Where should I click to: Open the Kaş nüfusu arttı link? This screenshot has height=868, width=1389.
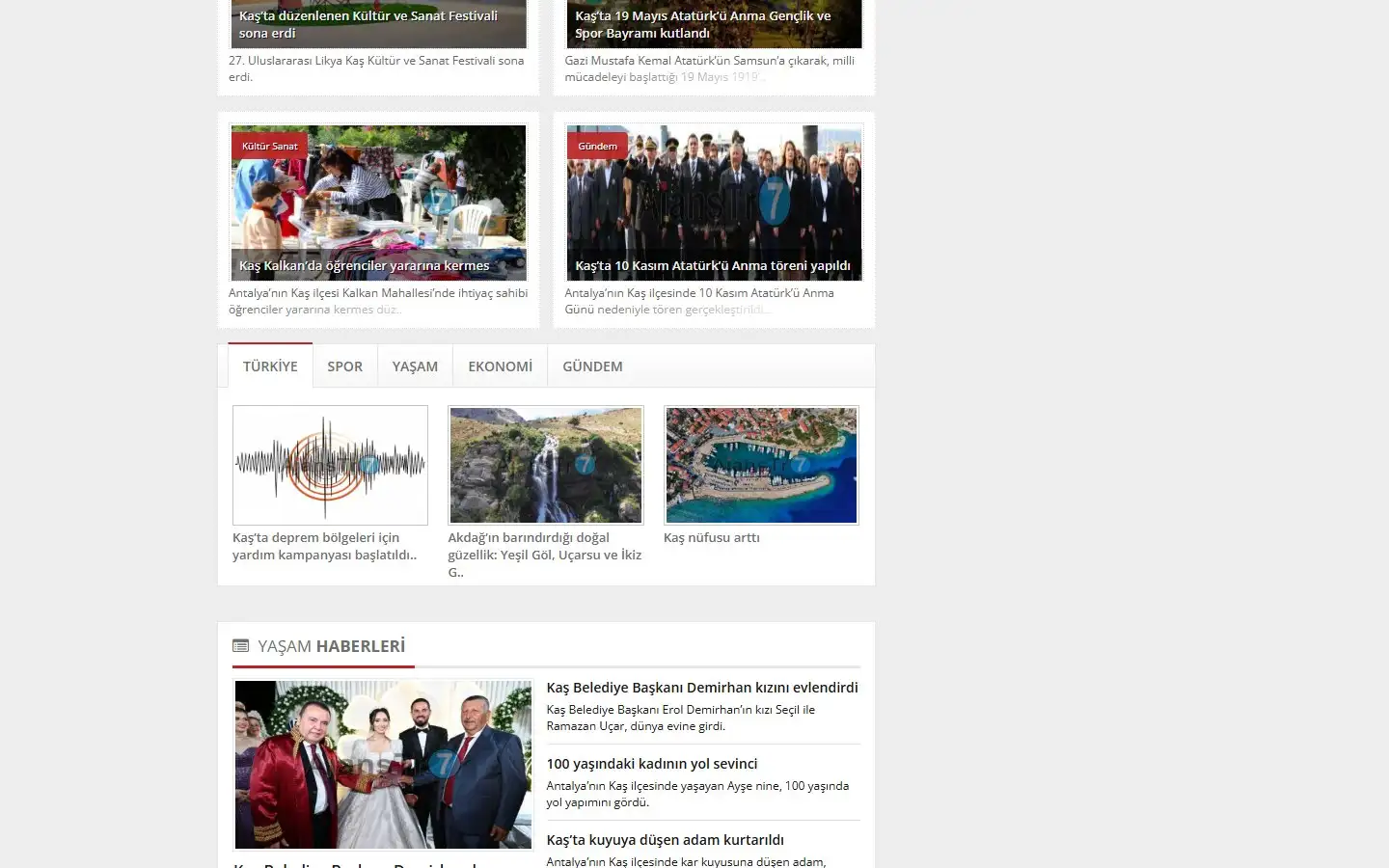pyautogui.click(x=712, y=537)
